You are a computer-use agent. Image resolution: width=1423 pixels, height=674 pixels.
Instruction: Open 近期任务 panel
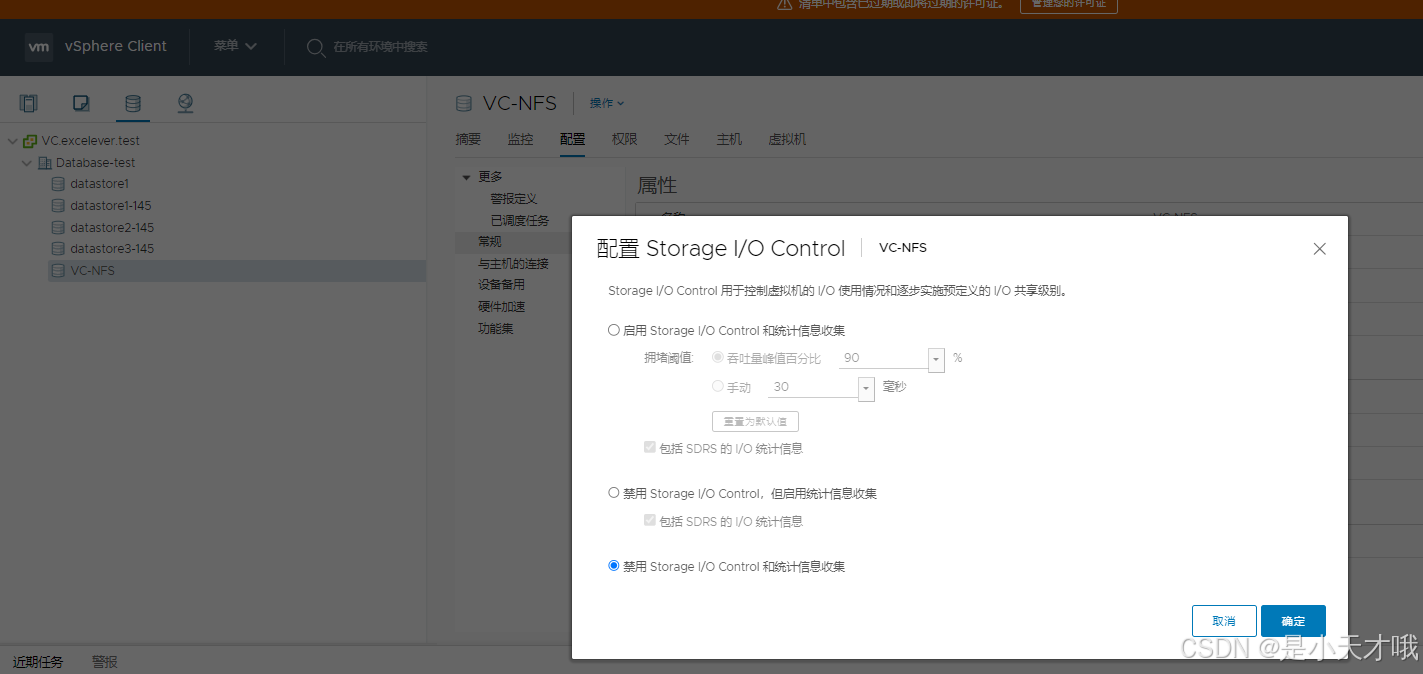[38, 662]
